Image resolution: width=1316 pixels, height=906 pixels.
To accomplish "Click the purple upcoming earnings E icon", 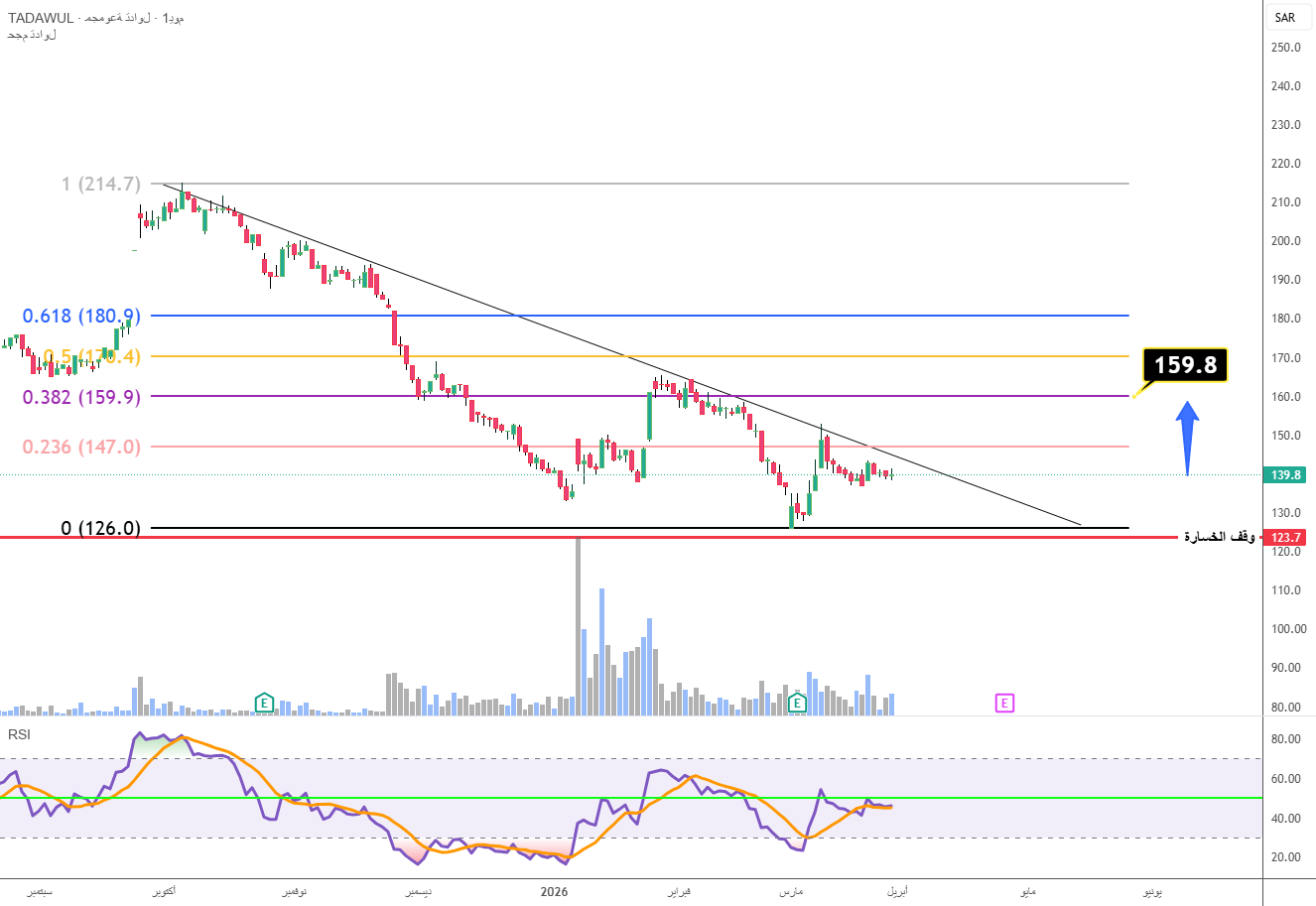I will pos(1004,704).
